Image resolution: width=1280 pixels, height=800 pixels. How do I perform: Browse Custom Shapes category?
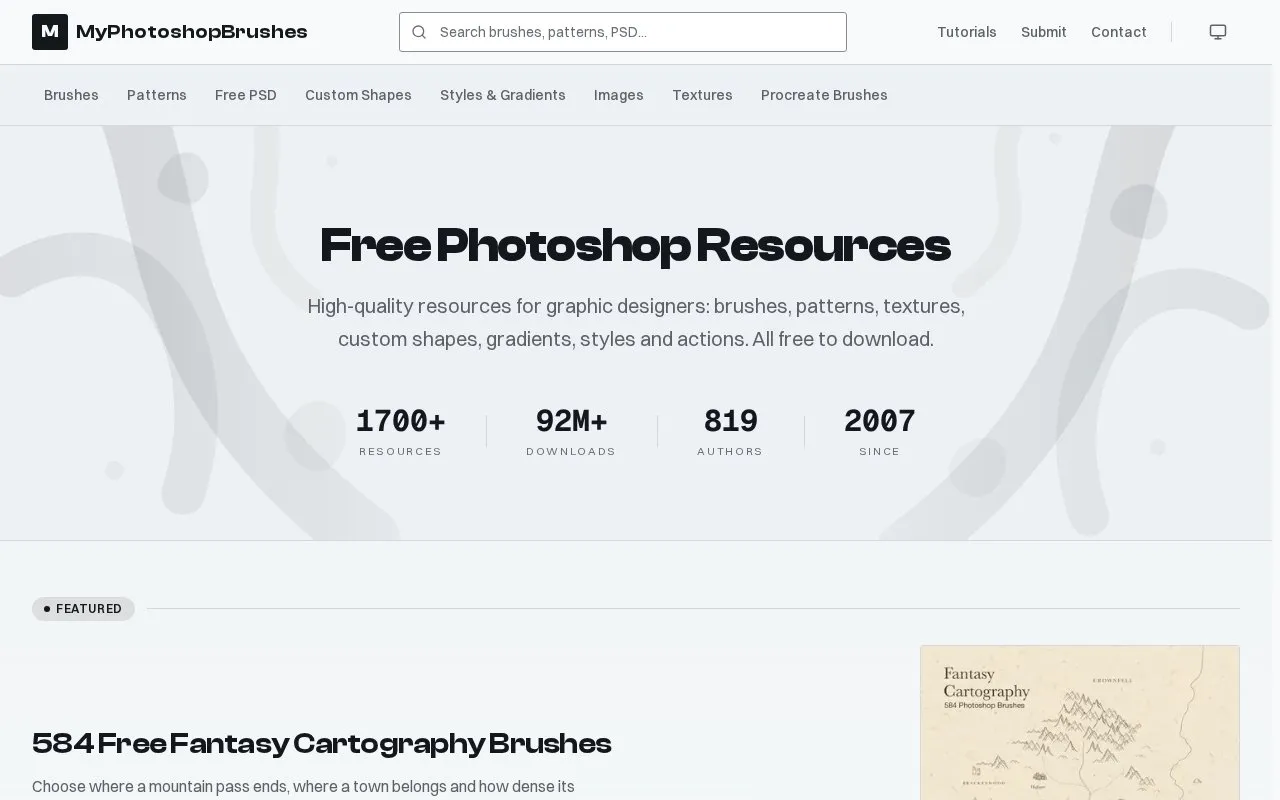[x=358, y=95]
